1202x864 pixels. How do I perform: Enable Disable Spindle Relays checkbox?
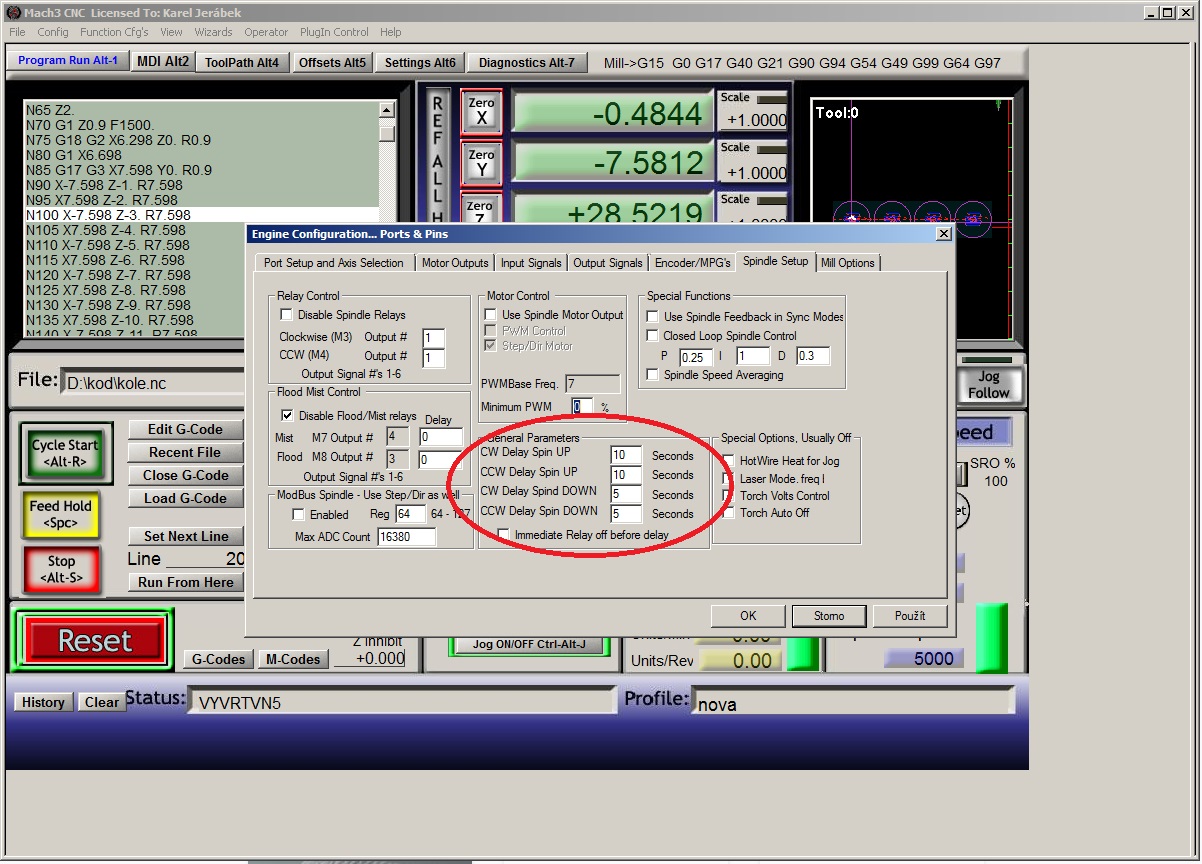(287, 315)
